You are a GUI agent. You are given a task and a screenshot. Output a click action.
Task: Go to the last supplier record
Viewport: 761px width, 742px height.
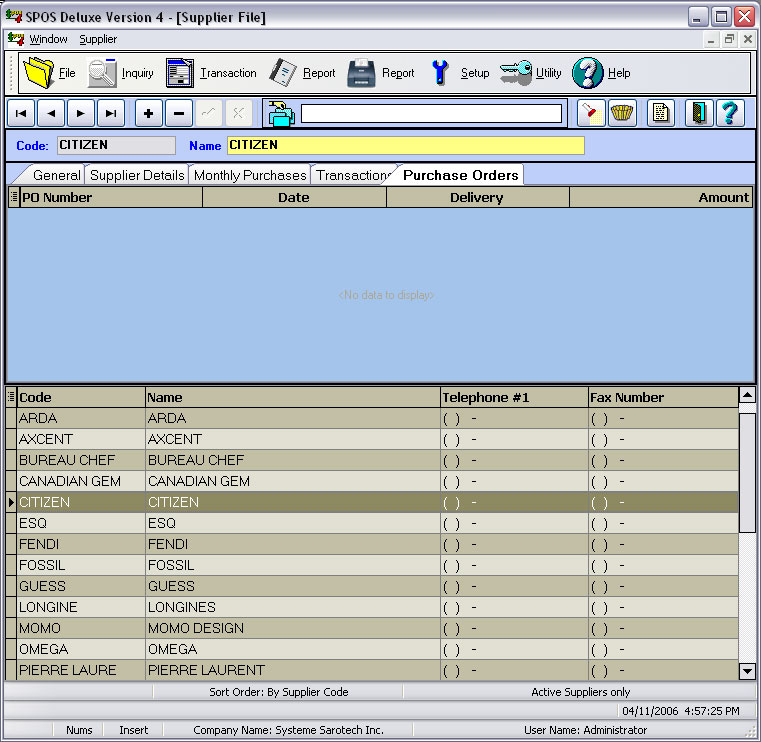click(111, 114)
